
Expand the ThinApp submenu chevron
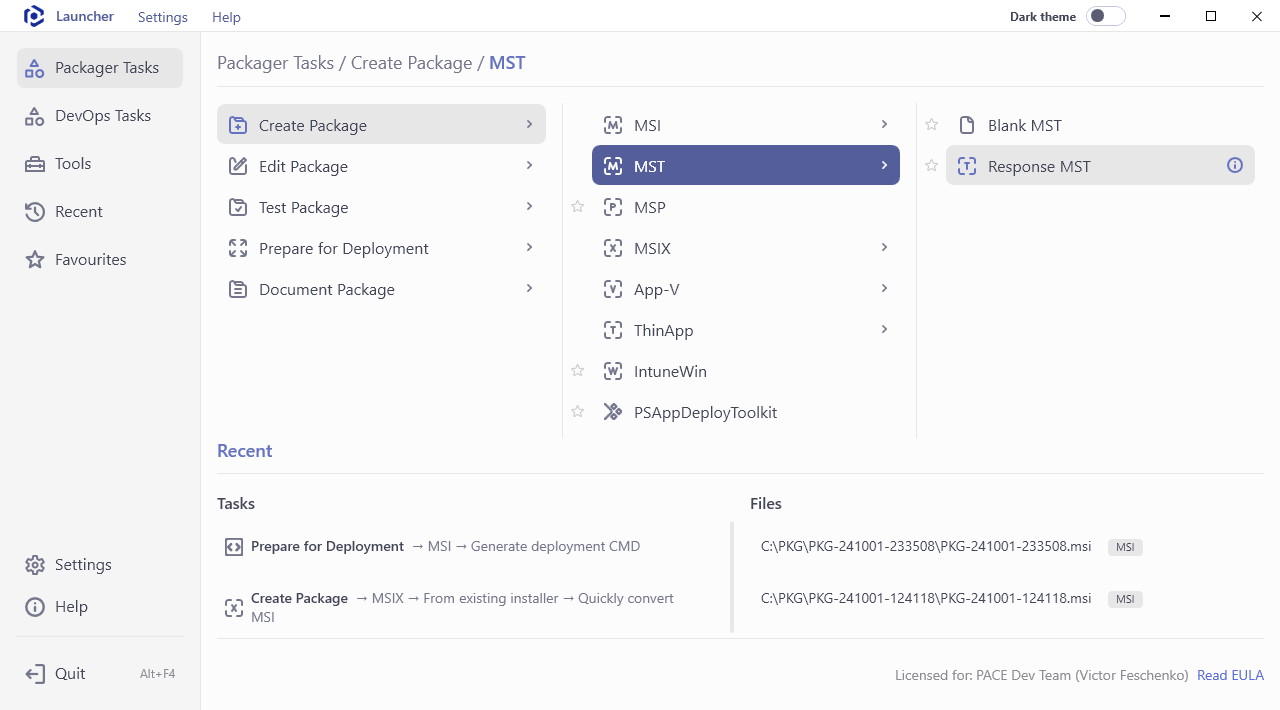[x=884, y=329]
